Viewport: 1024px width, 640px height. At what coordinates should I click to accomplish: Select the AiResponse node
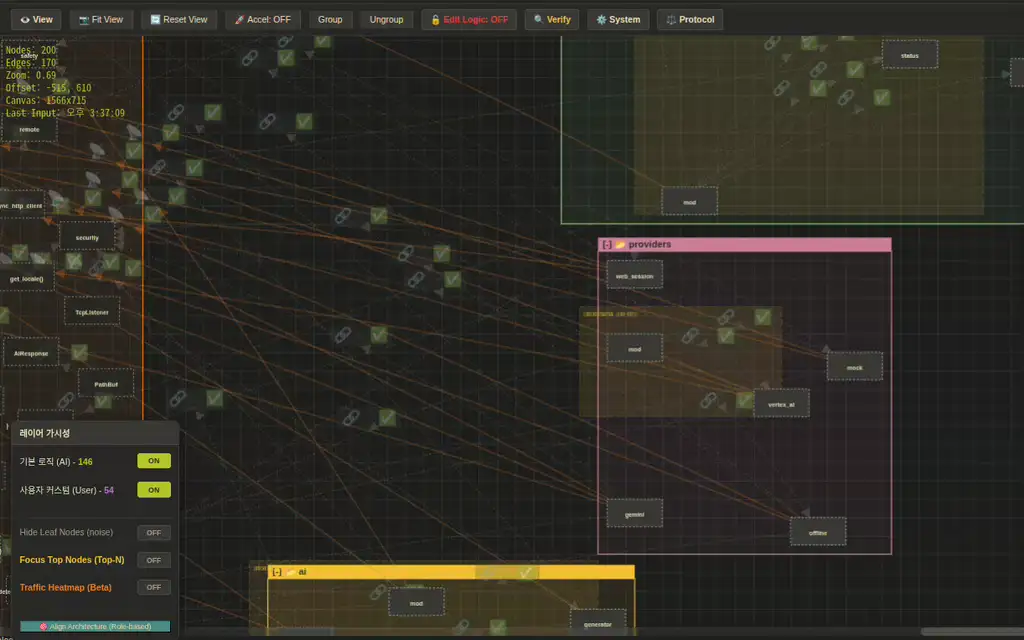click(x=31, y=353)
